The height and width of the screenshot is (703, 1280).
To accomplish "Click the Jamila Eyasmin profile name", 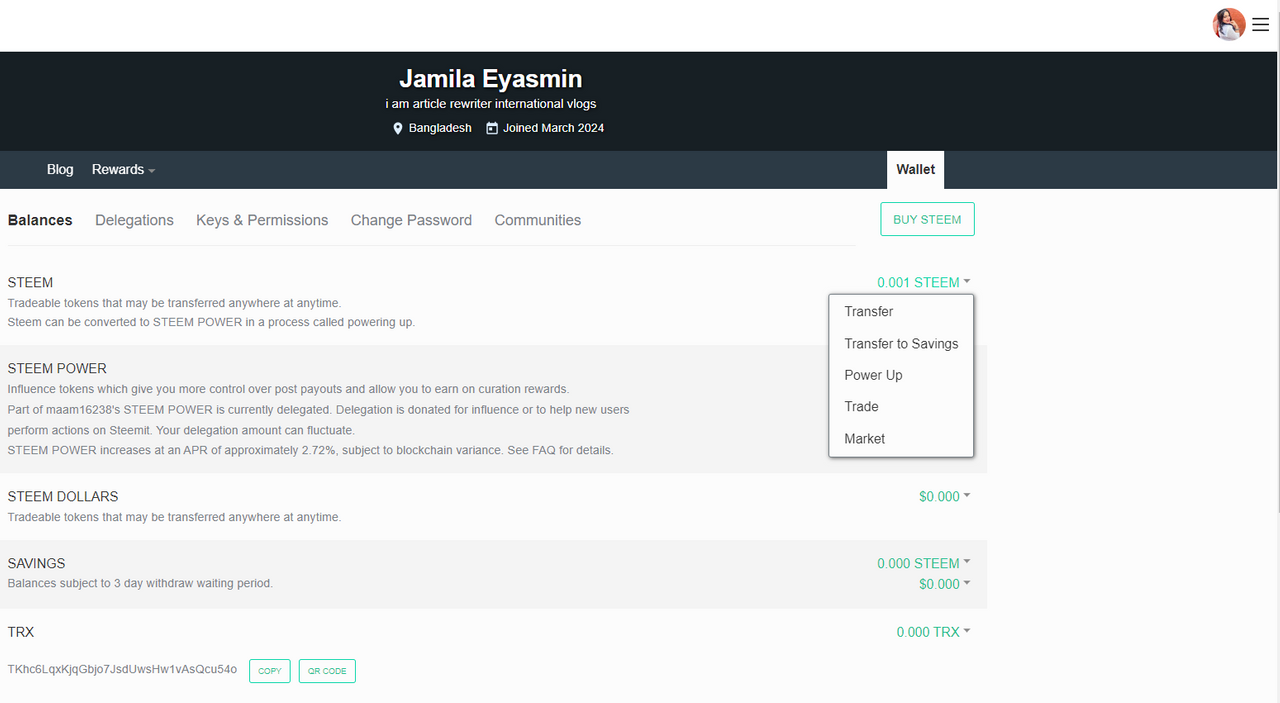I will 490,78.
